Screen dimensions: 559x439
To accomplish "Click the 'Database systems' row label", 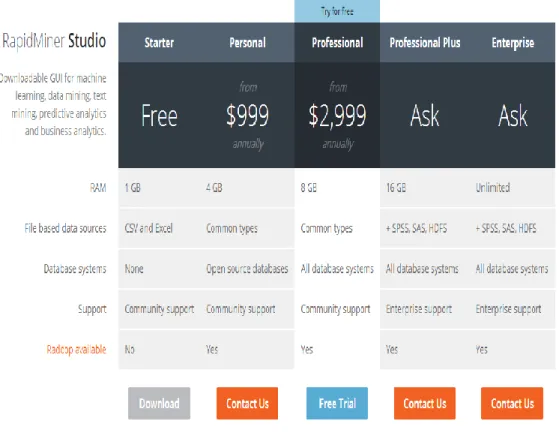I will (x=75, y=269).
